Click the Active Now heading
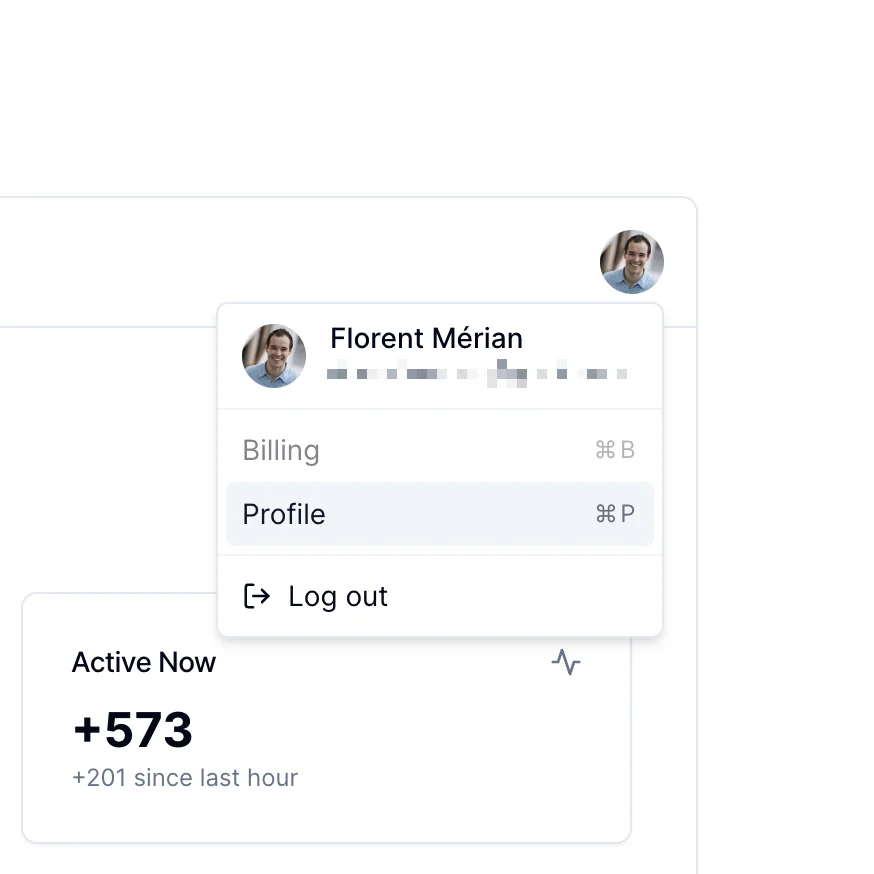This screenshot has height=874, width=874. (143, 662)
